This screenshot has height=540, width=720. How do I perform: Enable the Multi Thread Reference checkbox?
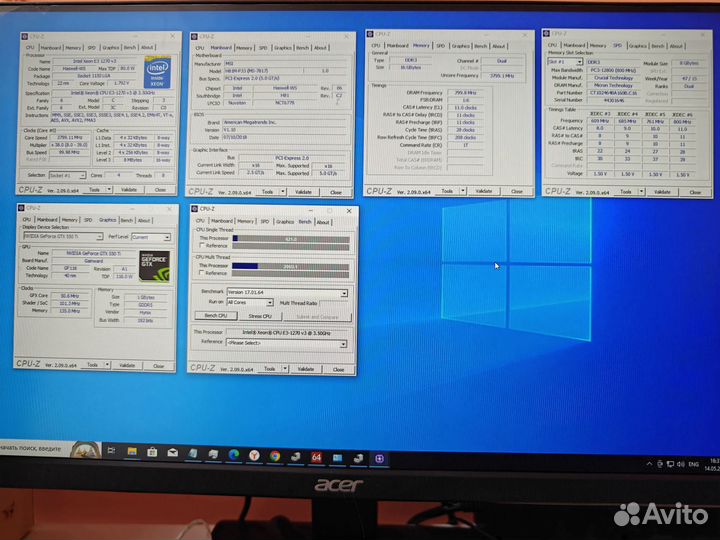point(202,273)
